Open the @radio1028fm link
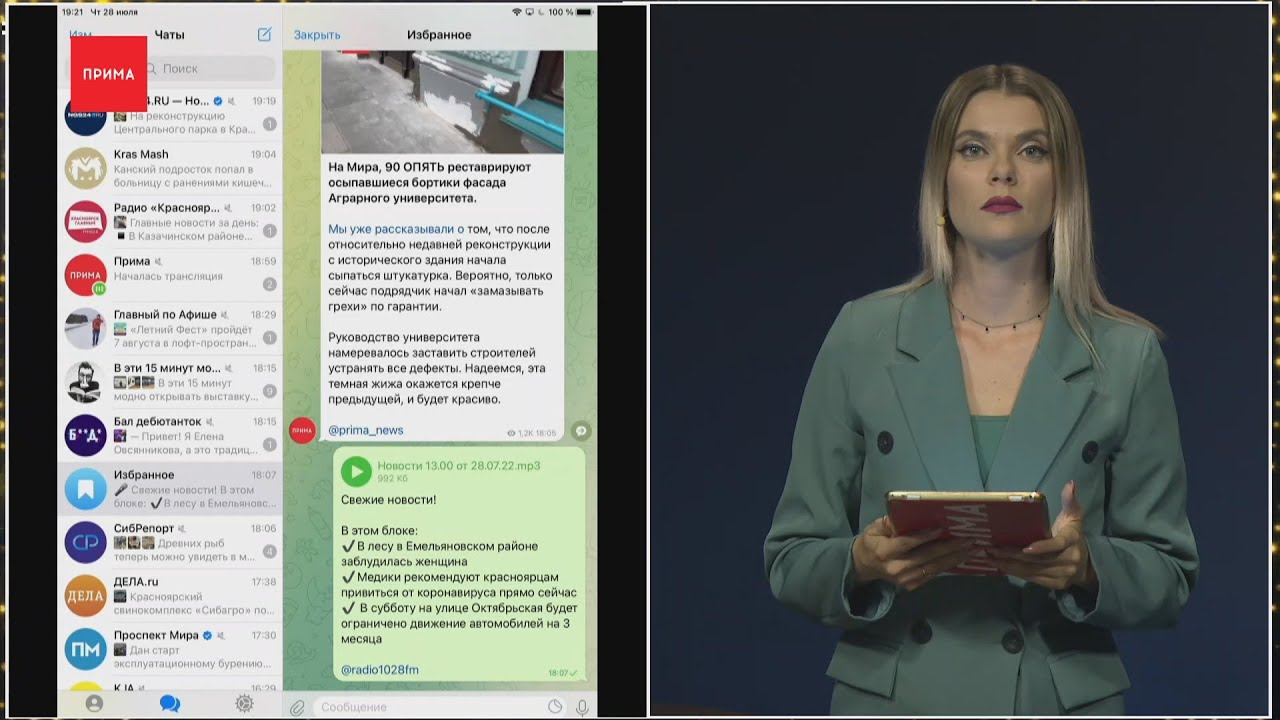Viewport: 1280px width, 720px height. click(380, 669)
